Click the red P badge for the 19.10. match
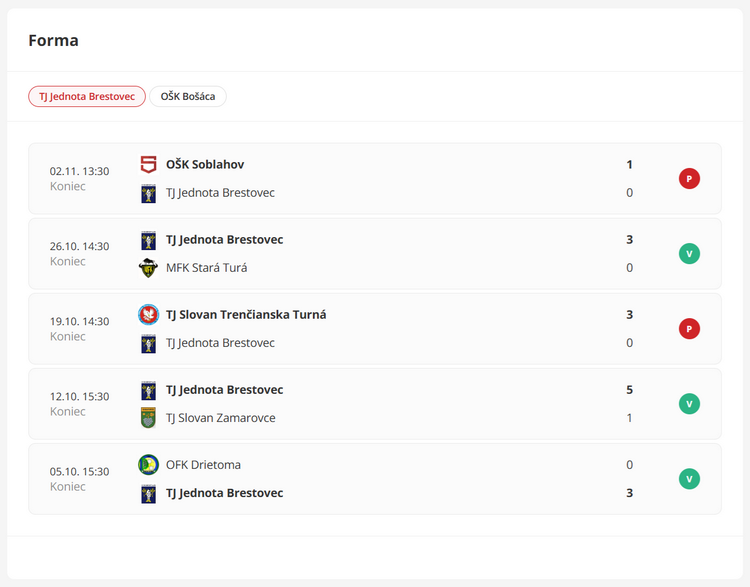 coord(689,329)
